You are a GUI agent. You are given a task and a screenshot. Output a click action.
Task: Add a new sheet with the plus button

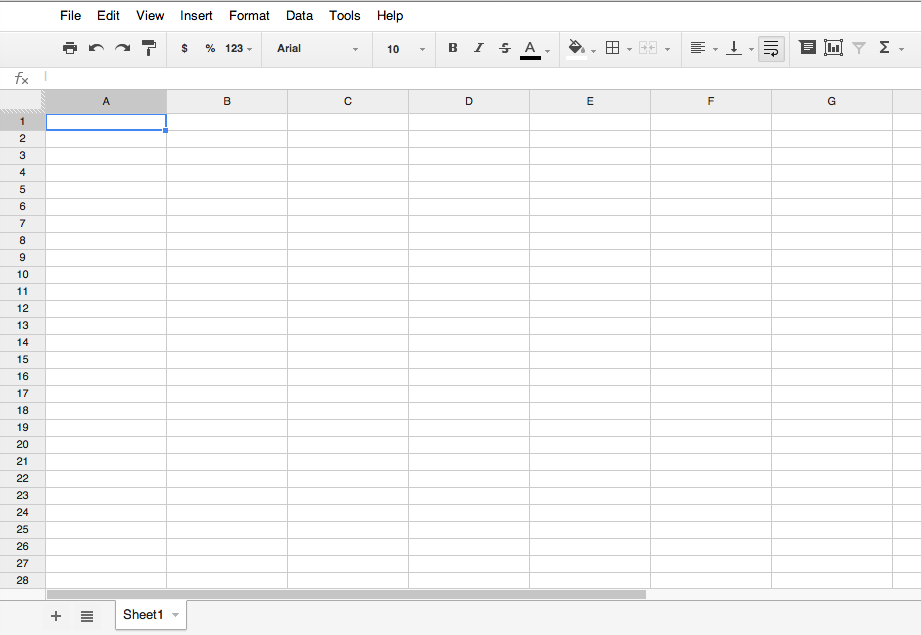point(56,616)
